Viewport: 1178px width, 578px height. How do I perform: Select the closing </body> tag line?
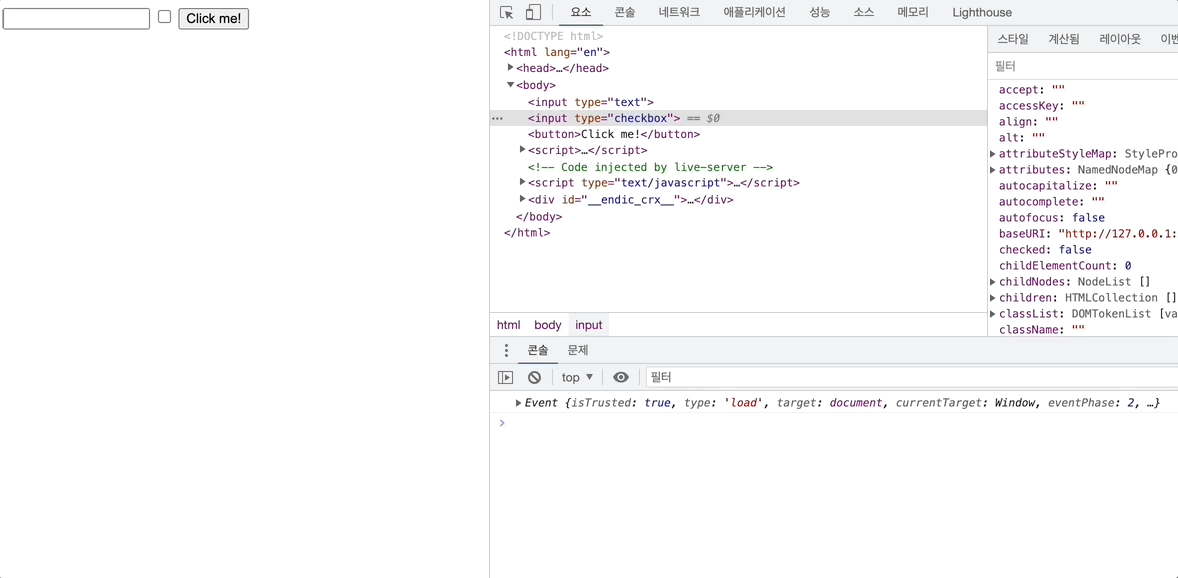click(539, 216)
